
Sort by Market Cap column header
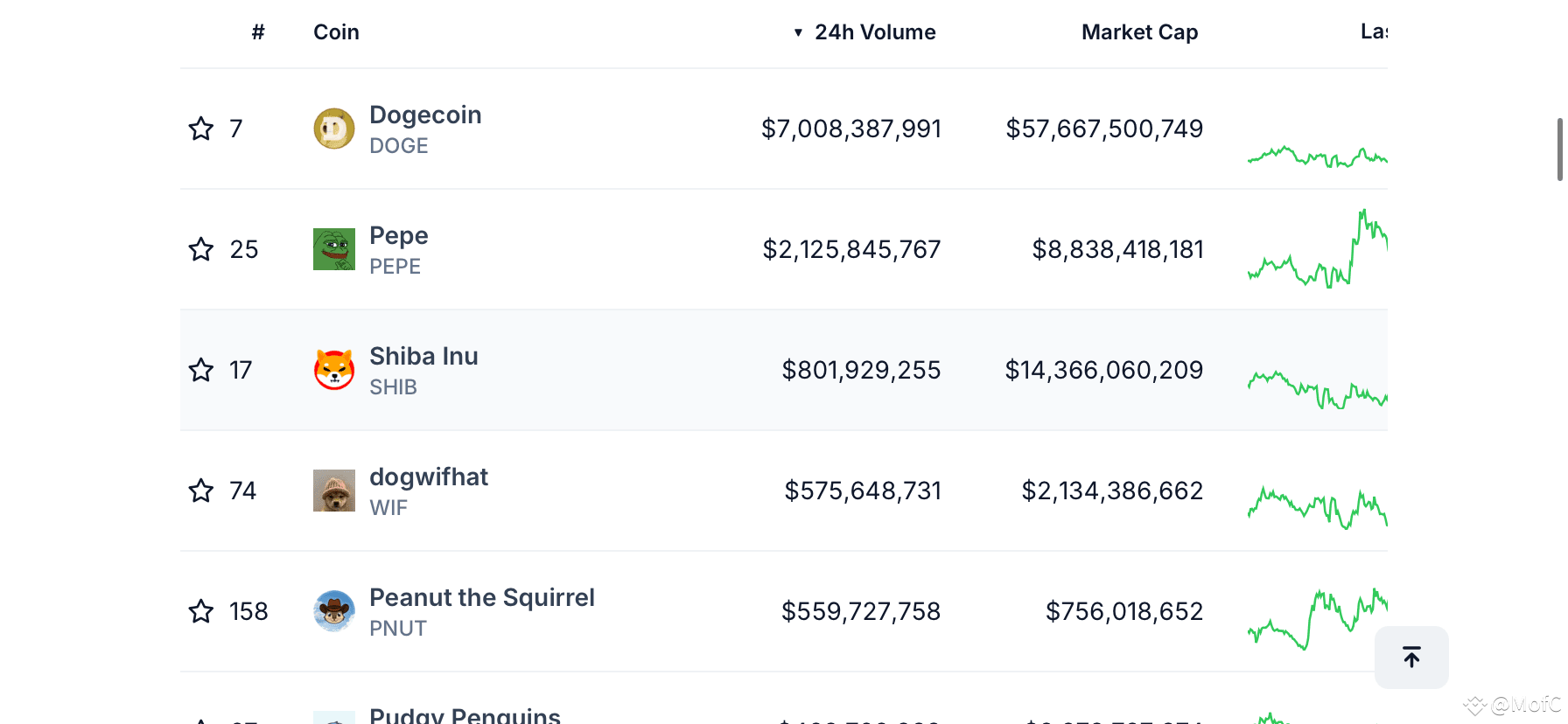pos(1139,32)
